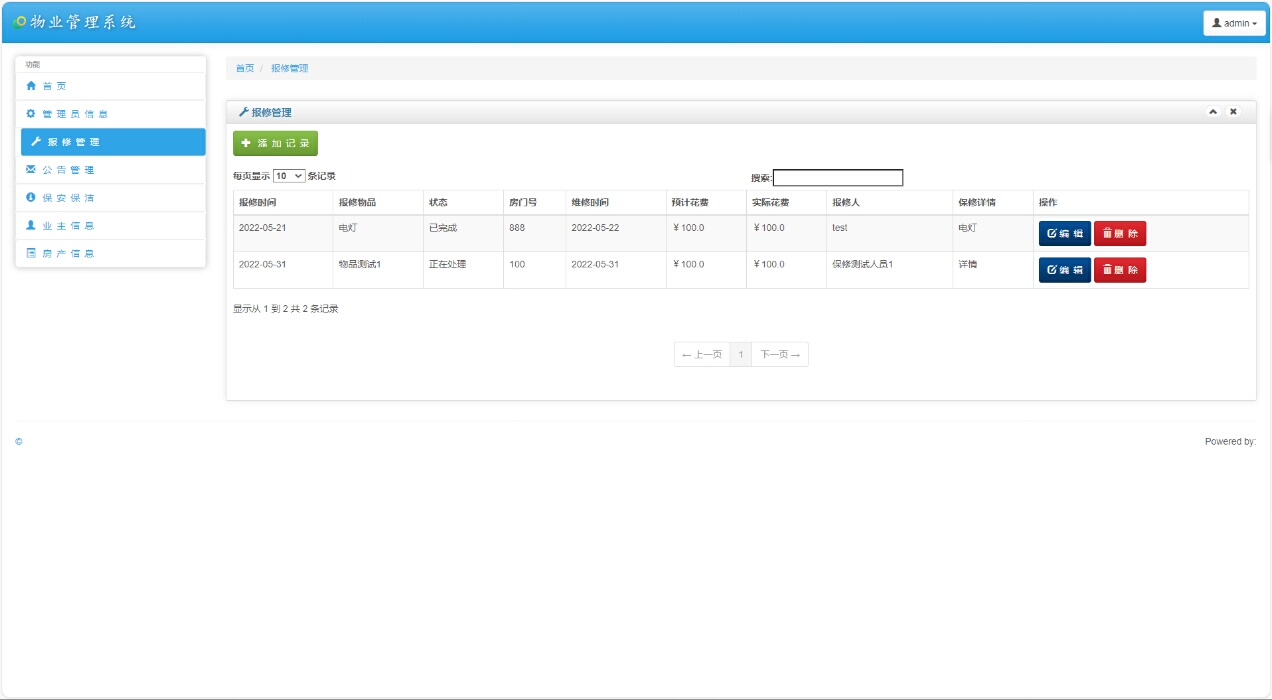Delete the 物品测试1 repair record
1272x700 pixels.
tap(1119, 270)
